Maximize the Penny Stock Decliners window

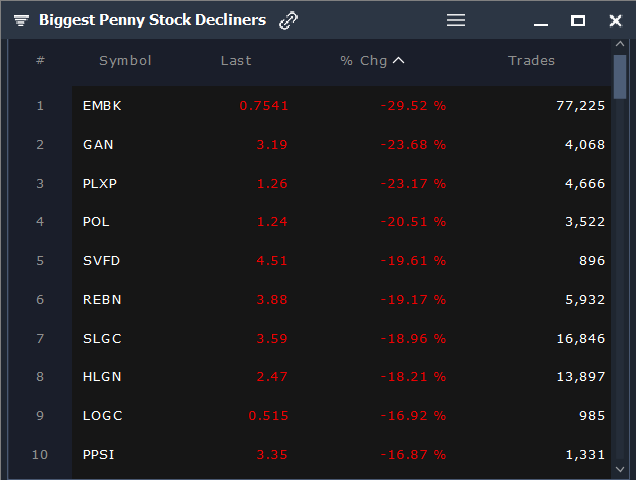[x=578, y=20]
